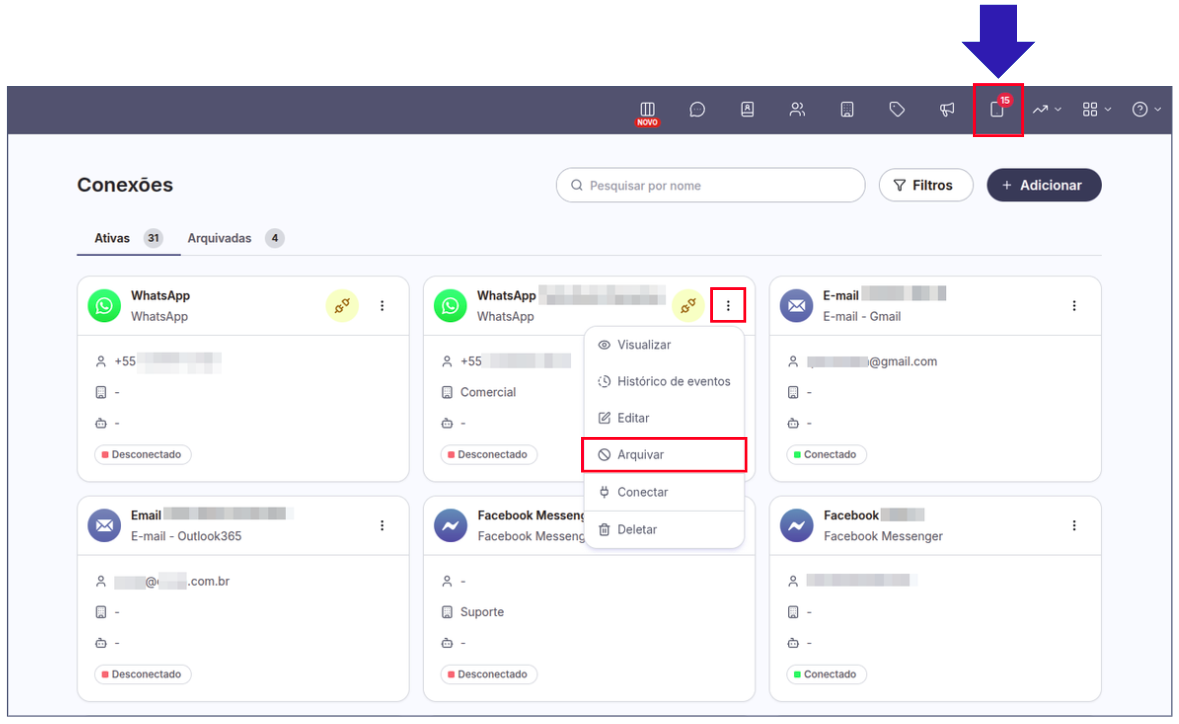Click the kanban board icon labeled NOVO
The height and width of the screenshot is (724, 1179).
click(x=647, y=110)
